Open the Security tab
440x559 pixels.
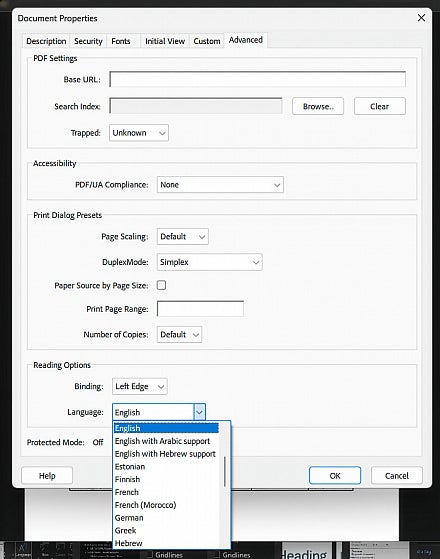pyautogui.click(x=88, y=41)
